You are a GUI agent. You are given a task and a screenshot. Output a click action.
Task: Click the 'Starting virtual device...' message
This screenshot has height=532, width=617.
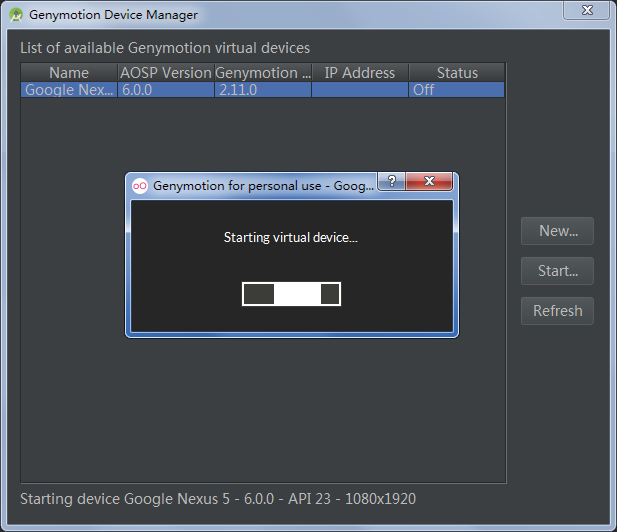pos(291,237)
